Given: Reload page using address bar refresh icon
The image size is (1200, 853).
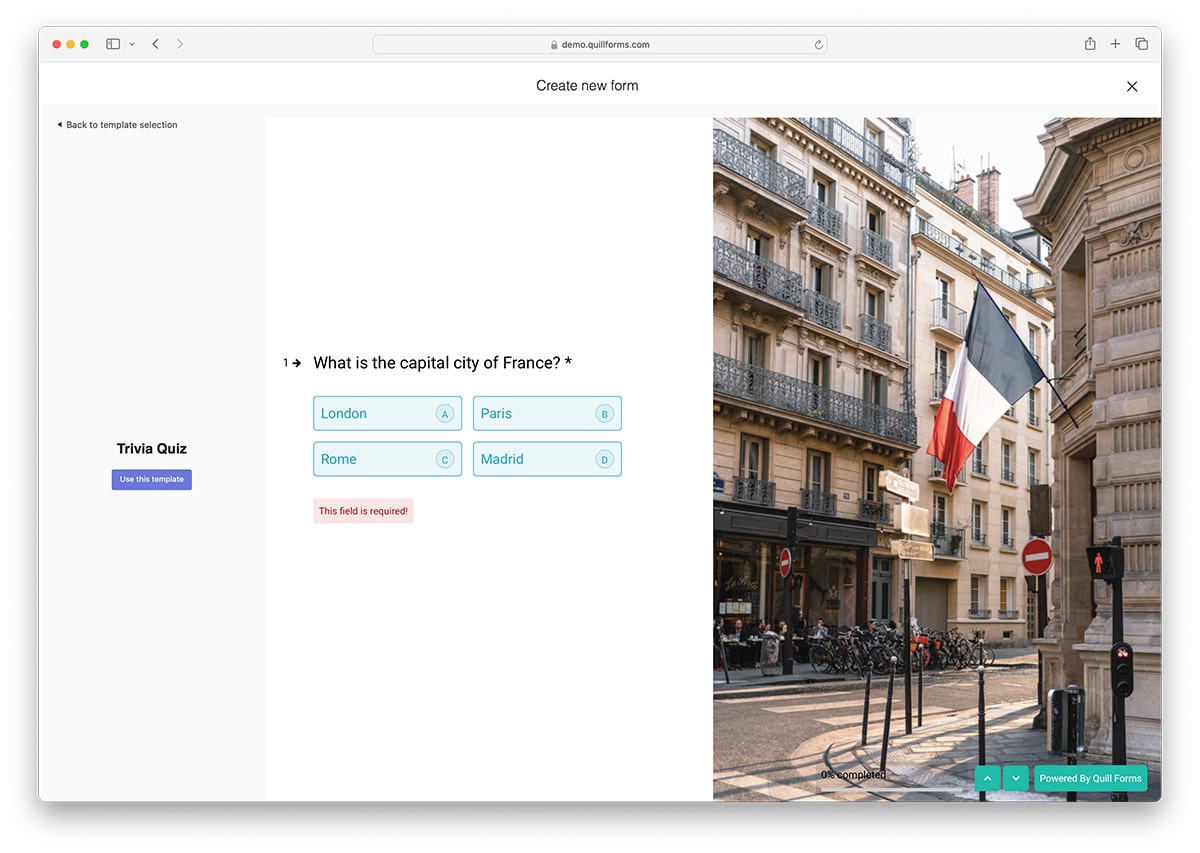Looking at the screenshot, I should (818, 44).
